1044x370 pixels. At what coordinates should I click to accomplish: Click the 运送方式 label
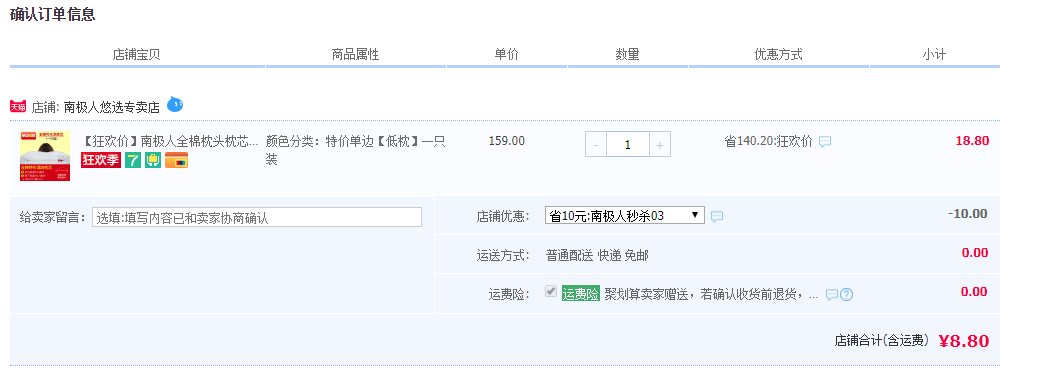[503, 255]
